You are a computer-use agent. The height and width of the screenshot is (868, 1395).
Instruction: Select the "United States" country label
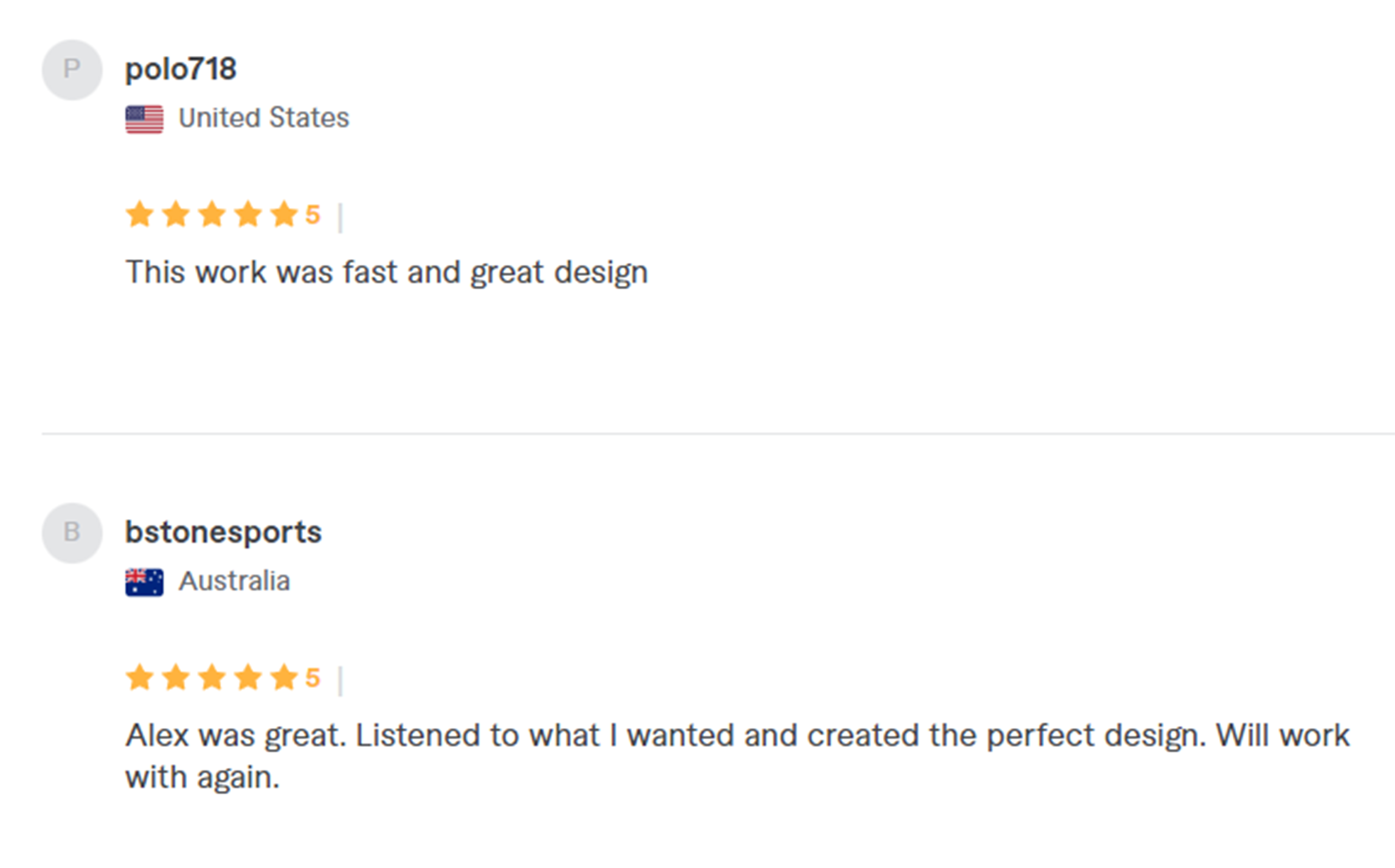click(x=264, y=118)
